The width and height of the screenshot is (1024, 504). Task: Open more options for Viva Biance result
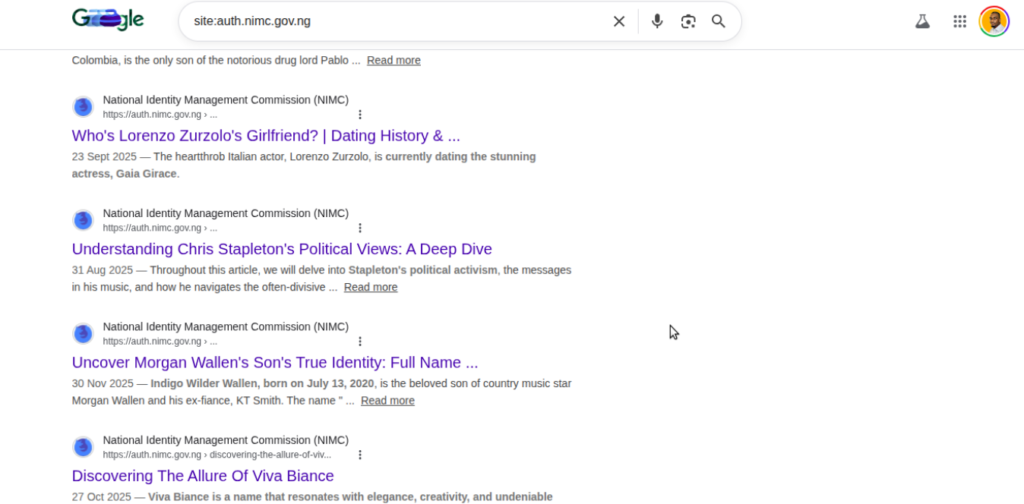(360, 455)
